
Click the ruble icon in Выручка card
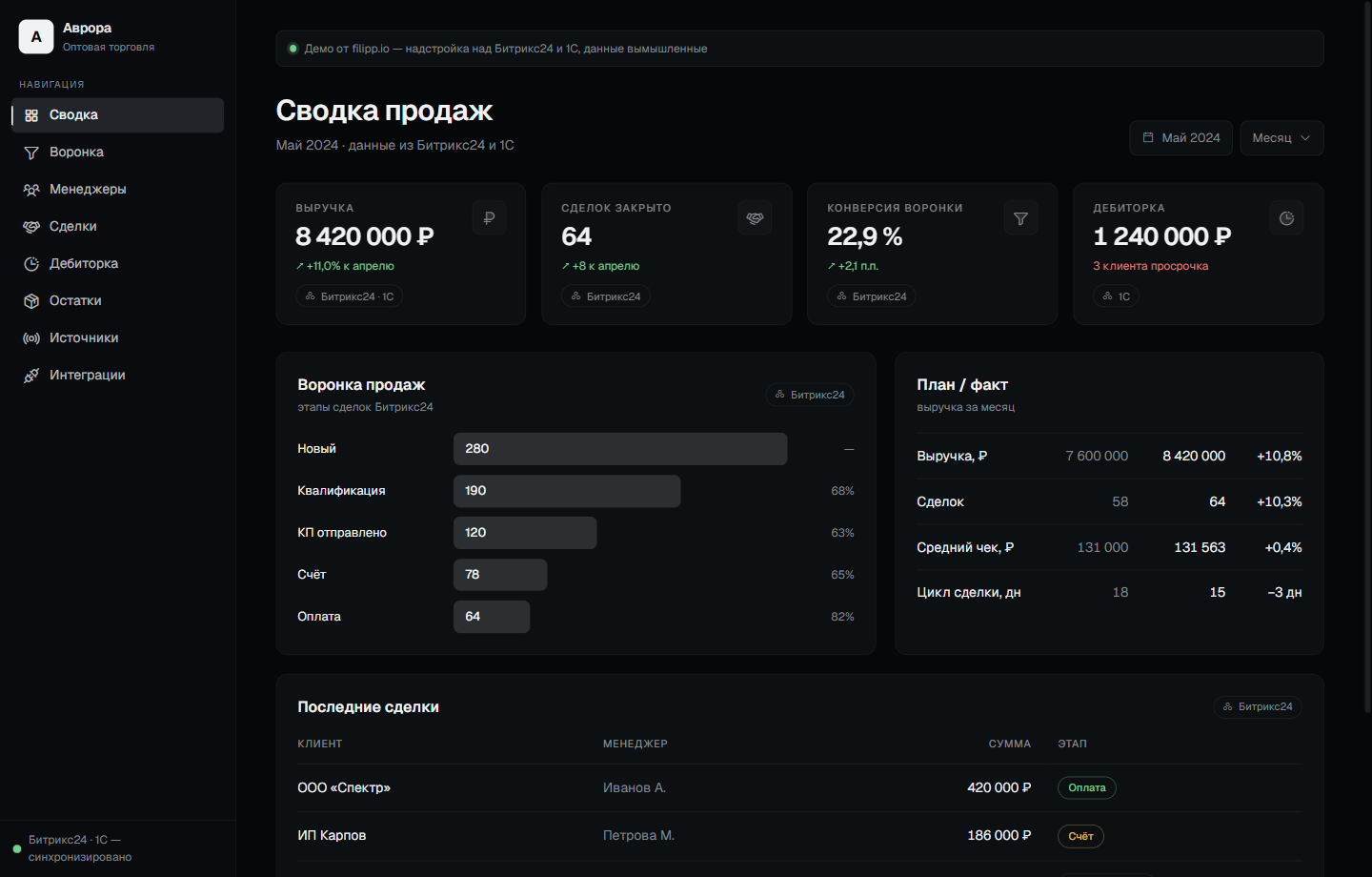pyautogui.click(x=489, y=218)
